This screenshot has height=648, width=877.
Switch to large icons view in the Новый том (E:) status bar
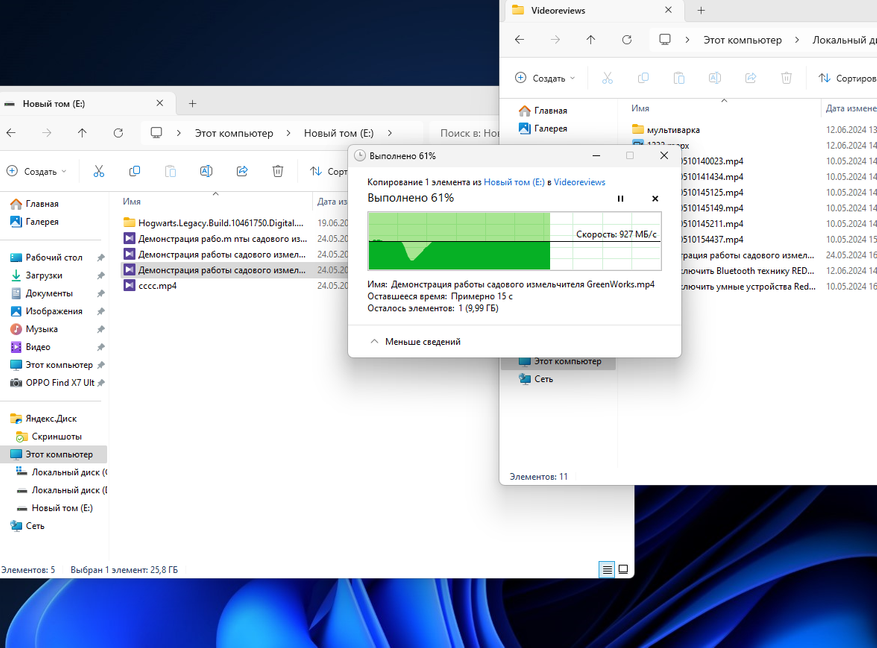click(x=623, y=569)
